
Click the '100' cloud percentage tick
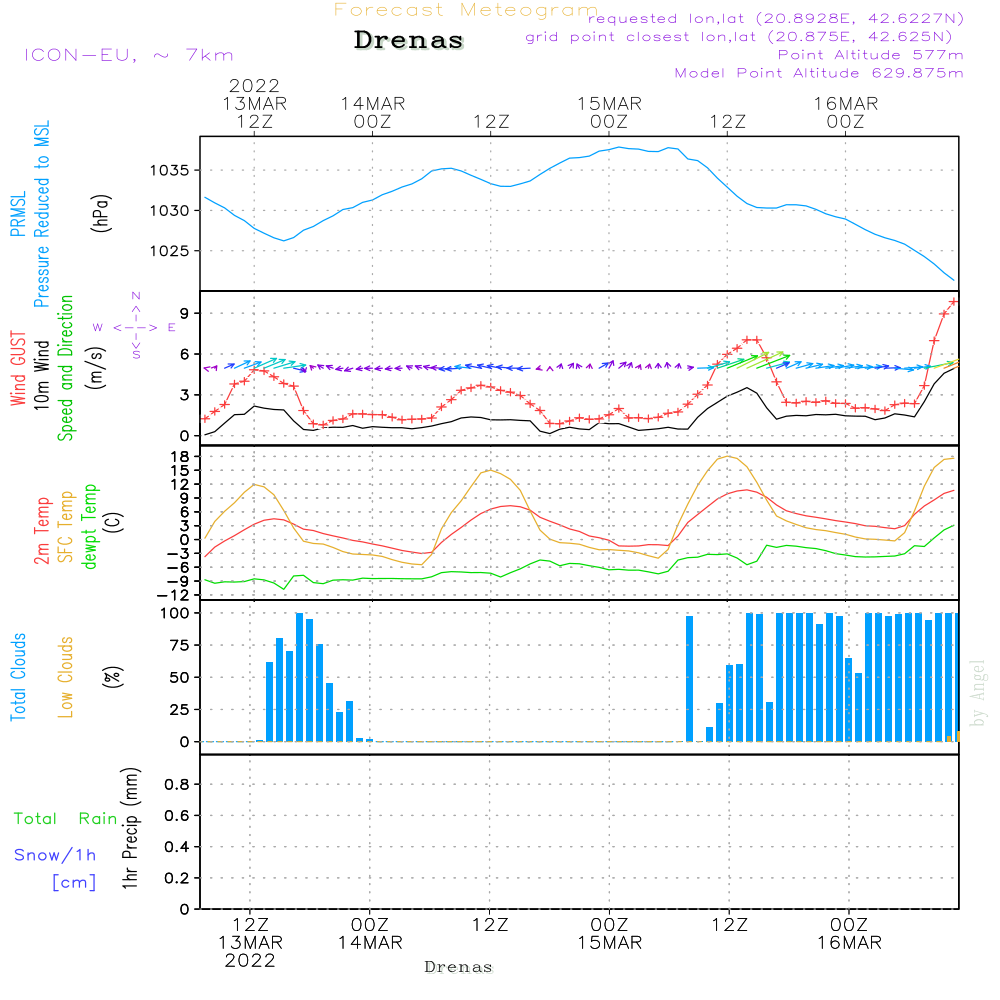tap(175, 613)
